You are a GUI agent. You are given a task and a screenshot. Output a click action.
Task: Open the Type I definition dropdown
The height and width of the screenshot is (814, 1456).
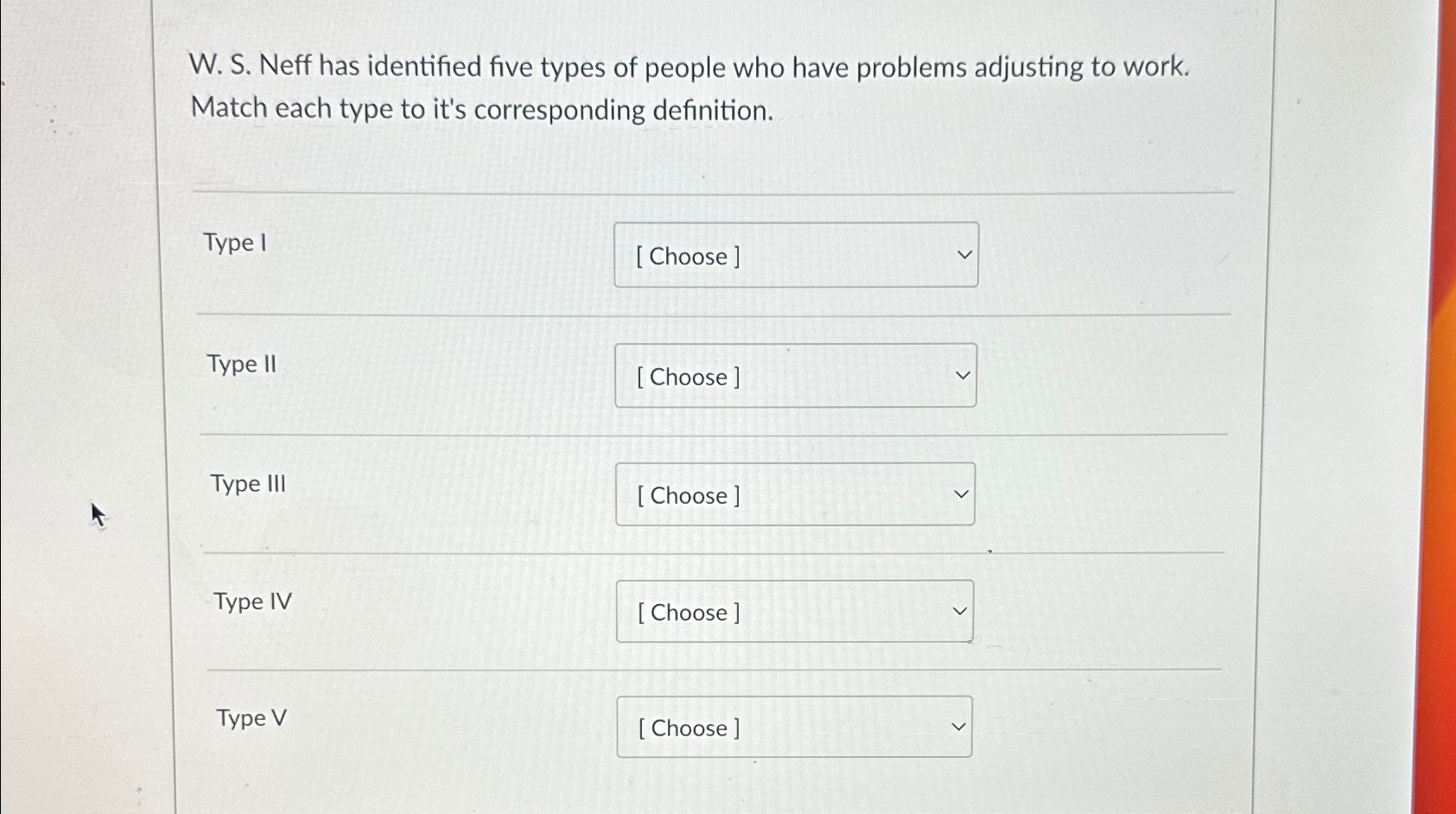tap(795, 254)
